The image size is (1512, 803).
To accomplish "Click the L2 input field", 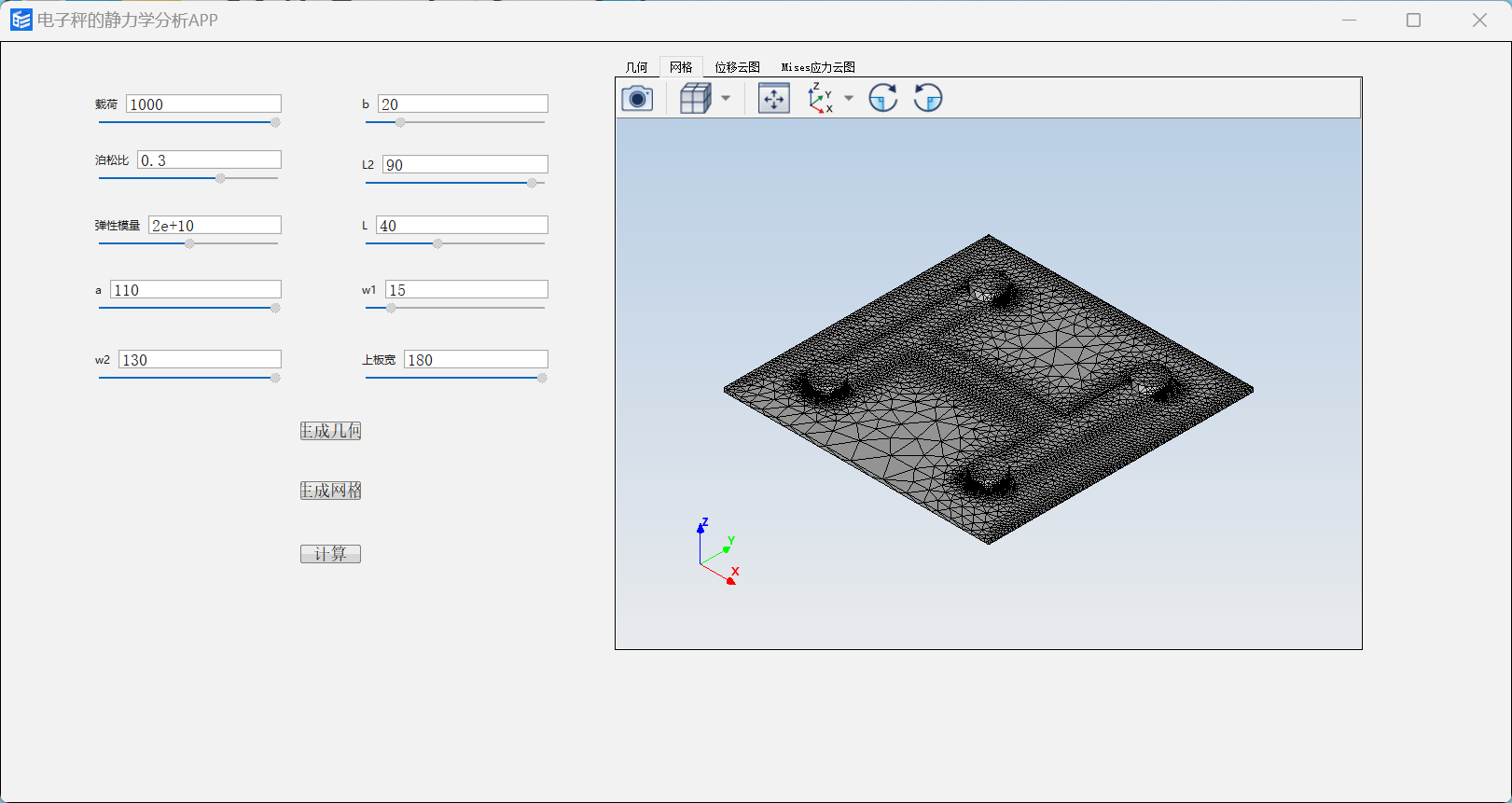I will pos(465,164).
